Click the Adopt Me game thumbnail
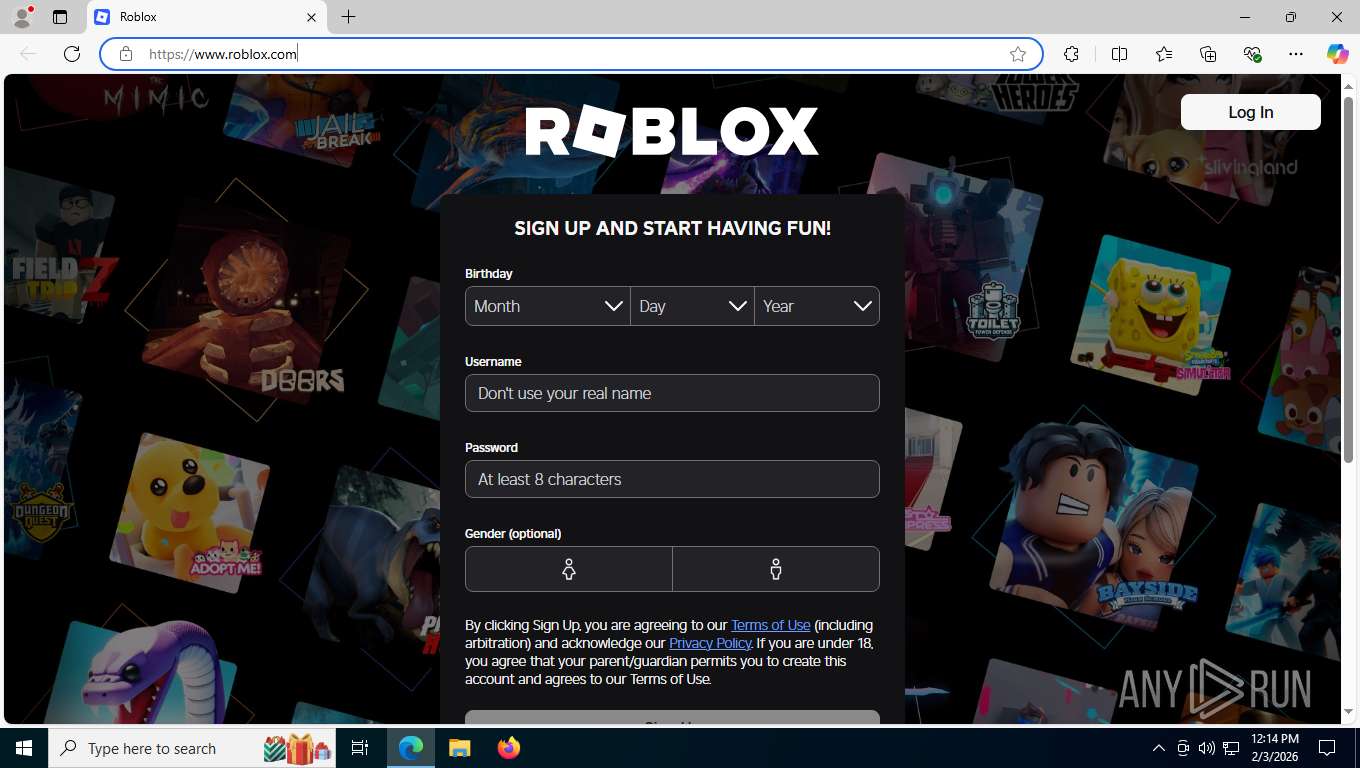 click(x=190, y=513)
